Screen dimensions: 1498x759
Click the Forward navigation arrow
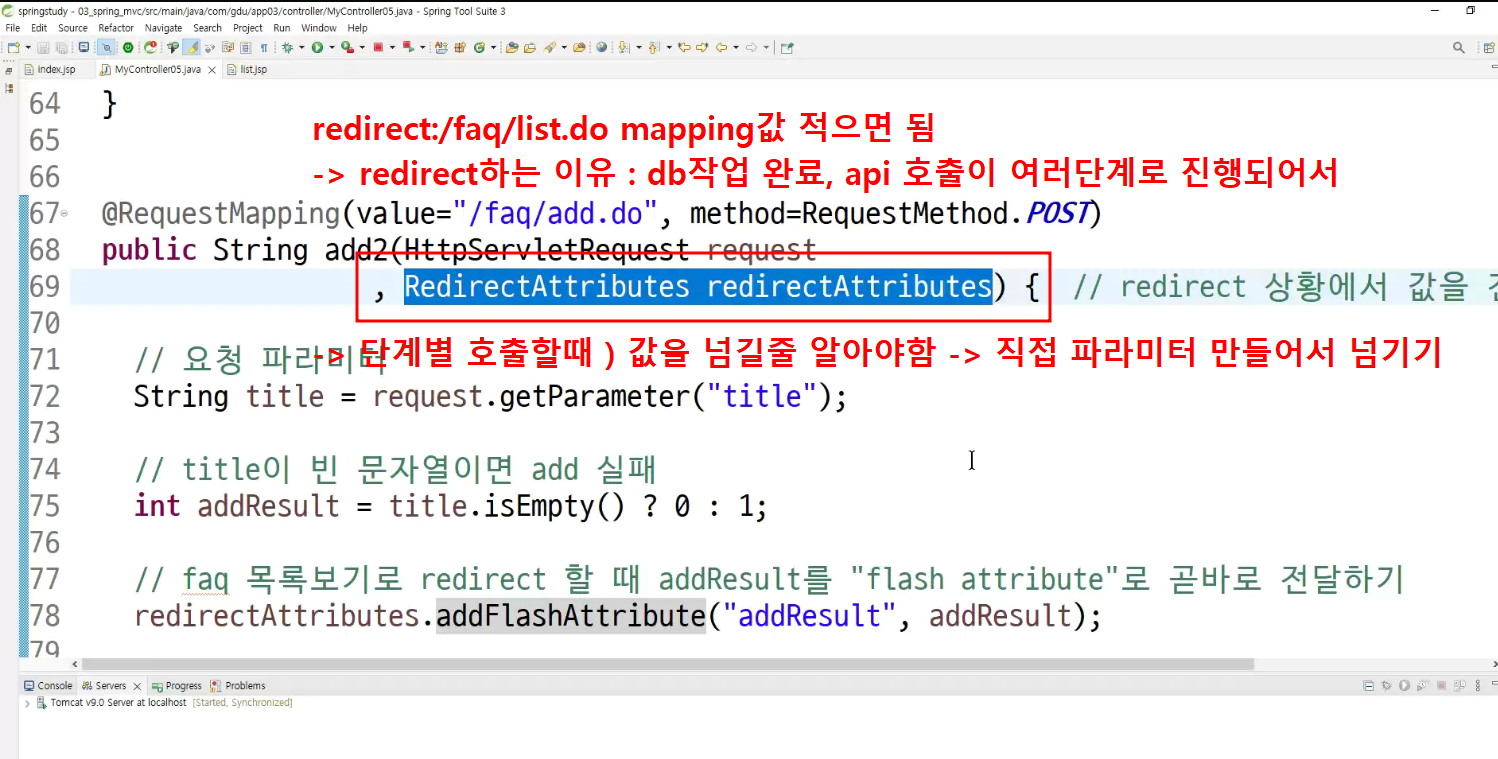pos(752,47)
